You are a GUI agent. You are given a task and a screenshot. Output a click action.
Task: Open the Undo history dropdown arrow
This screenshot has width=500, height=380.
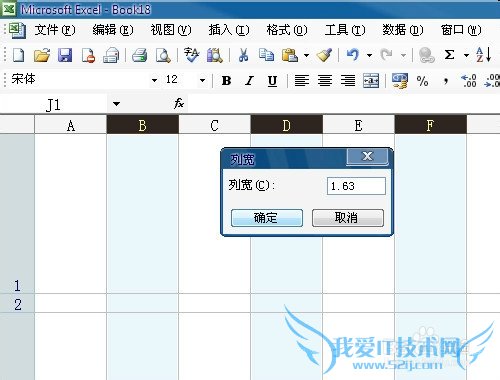click(x=369, y=55)
